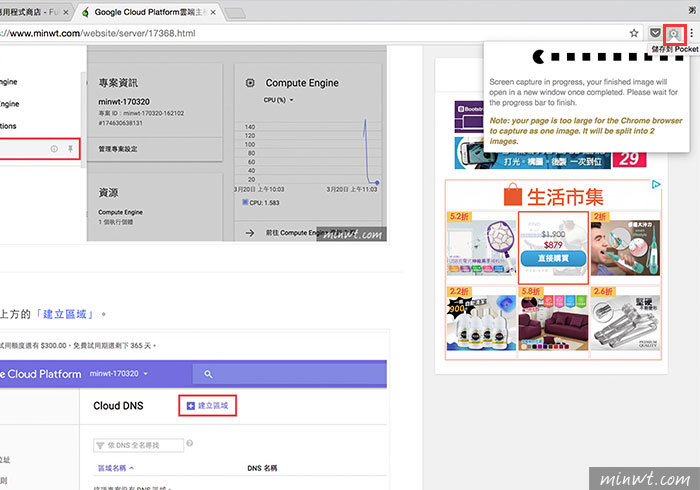Click the Compute Engine chip icon
The width and height of the screenshot is (700, 490).
pyautogui.click(x=250, y=83)
